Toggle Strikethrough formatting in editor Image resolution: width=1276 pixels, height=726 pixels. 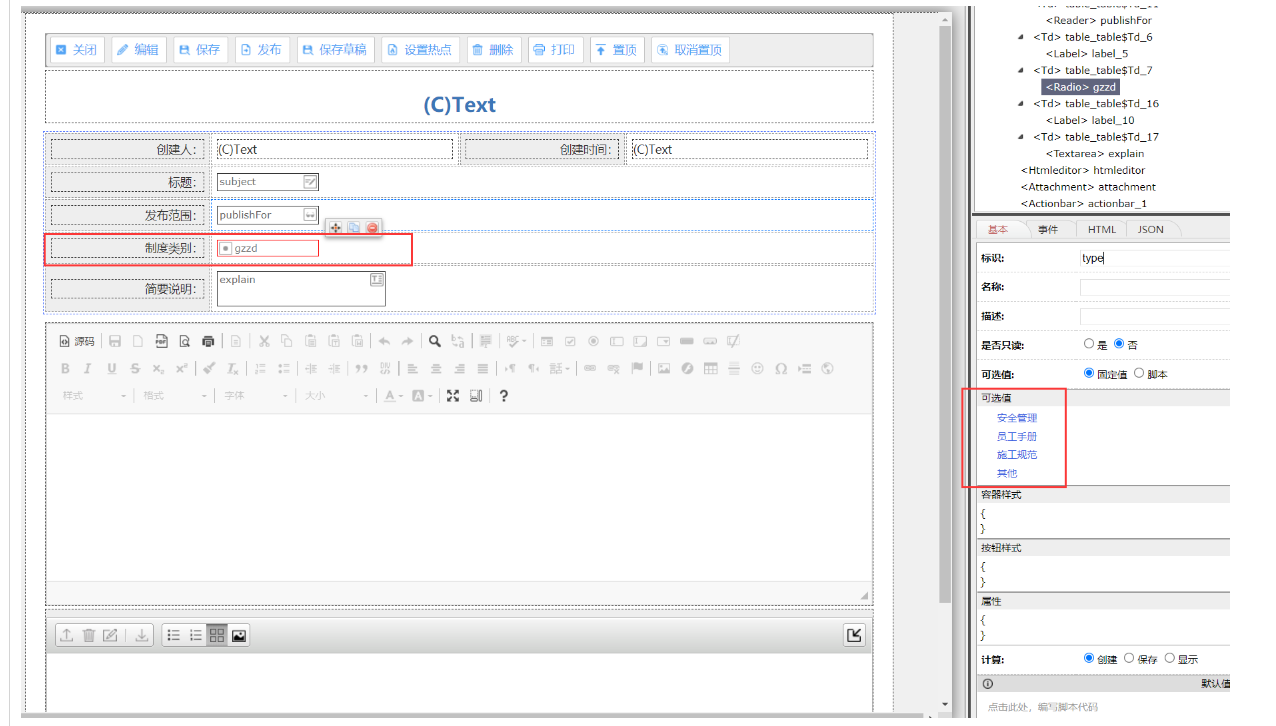coord(135,368)
